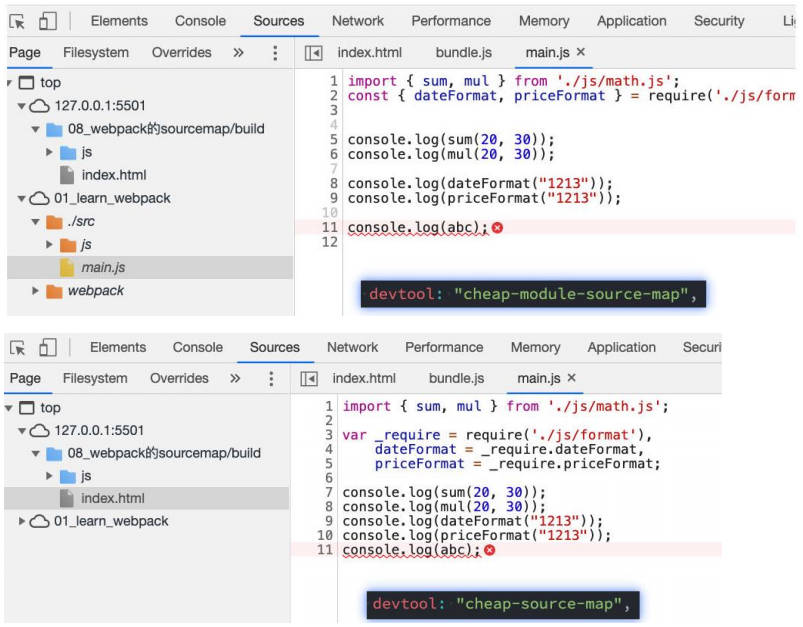803x627 pixels.
Task: Switch to Network tab in top DevTools
Action: [x=357, y=21]
